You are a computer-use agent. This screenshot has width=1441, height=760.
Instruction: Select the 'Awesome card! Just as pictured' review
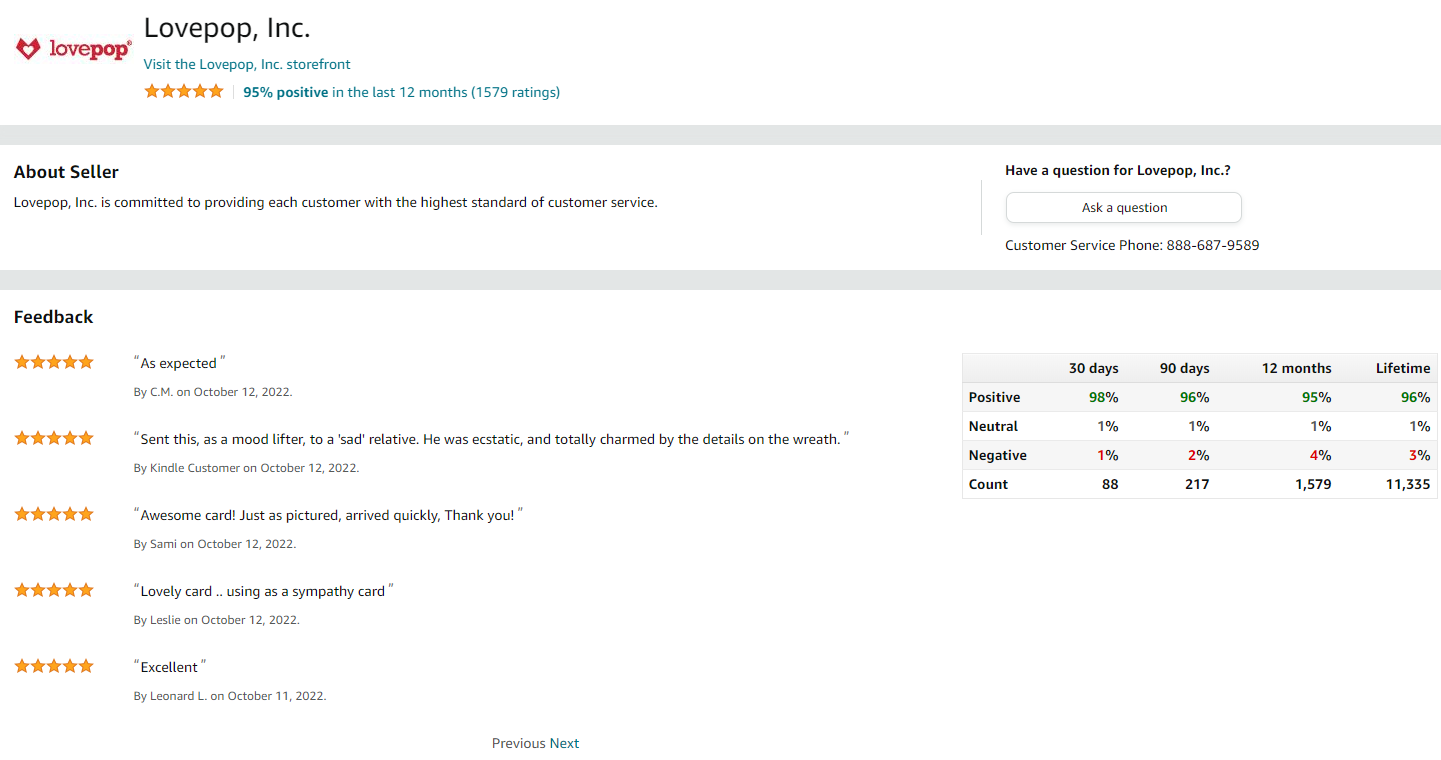pyautogui.click(x=328, y=515)
